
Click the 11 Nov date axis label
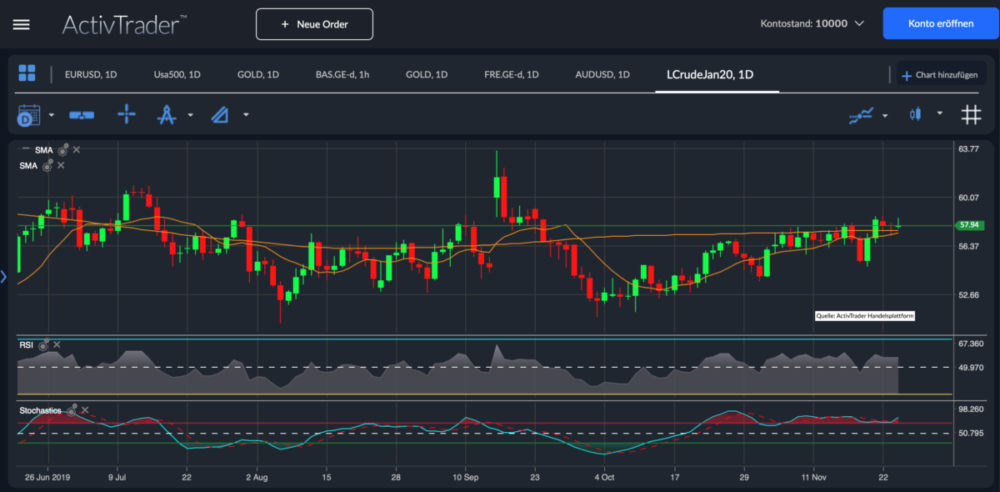tap(814, 477)
